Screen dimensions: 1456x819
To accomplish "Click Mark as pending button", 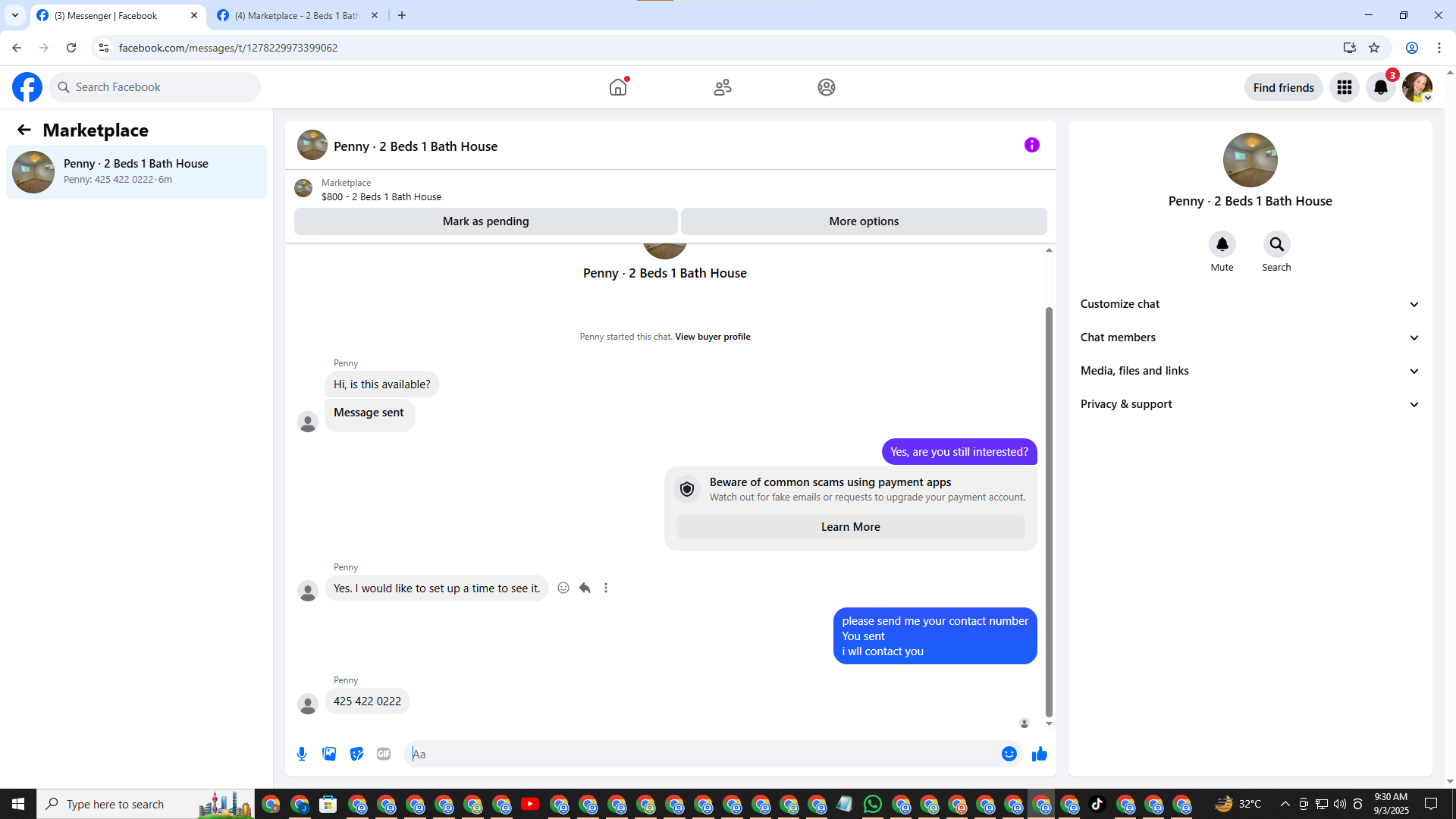I will [486, 221].
